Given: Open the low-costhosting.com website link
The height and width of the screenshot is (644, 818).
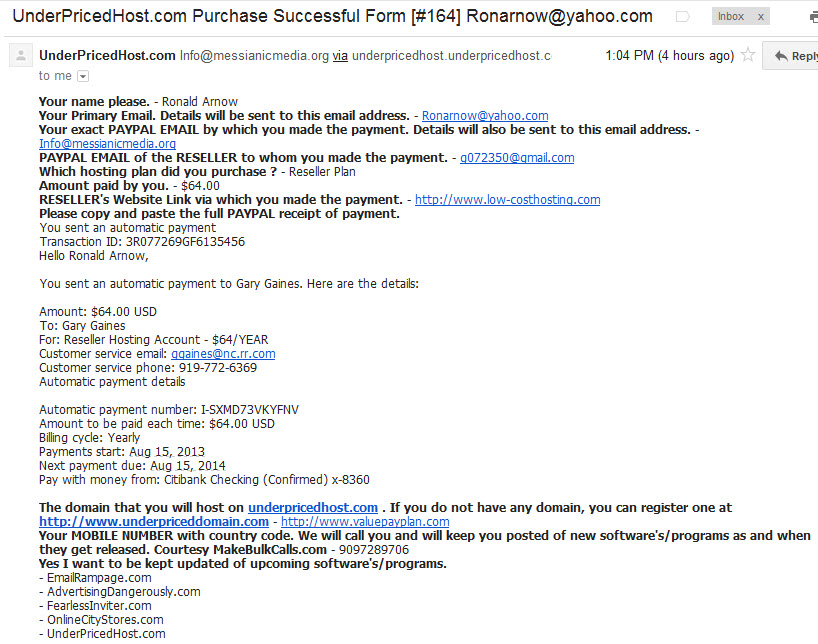Looking at the screenshot, I should point(508,199).
